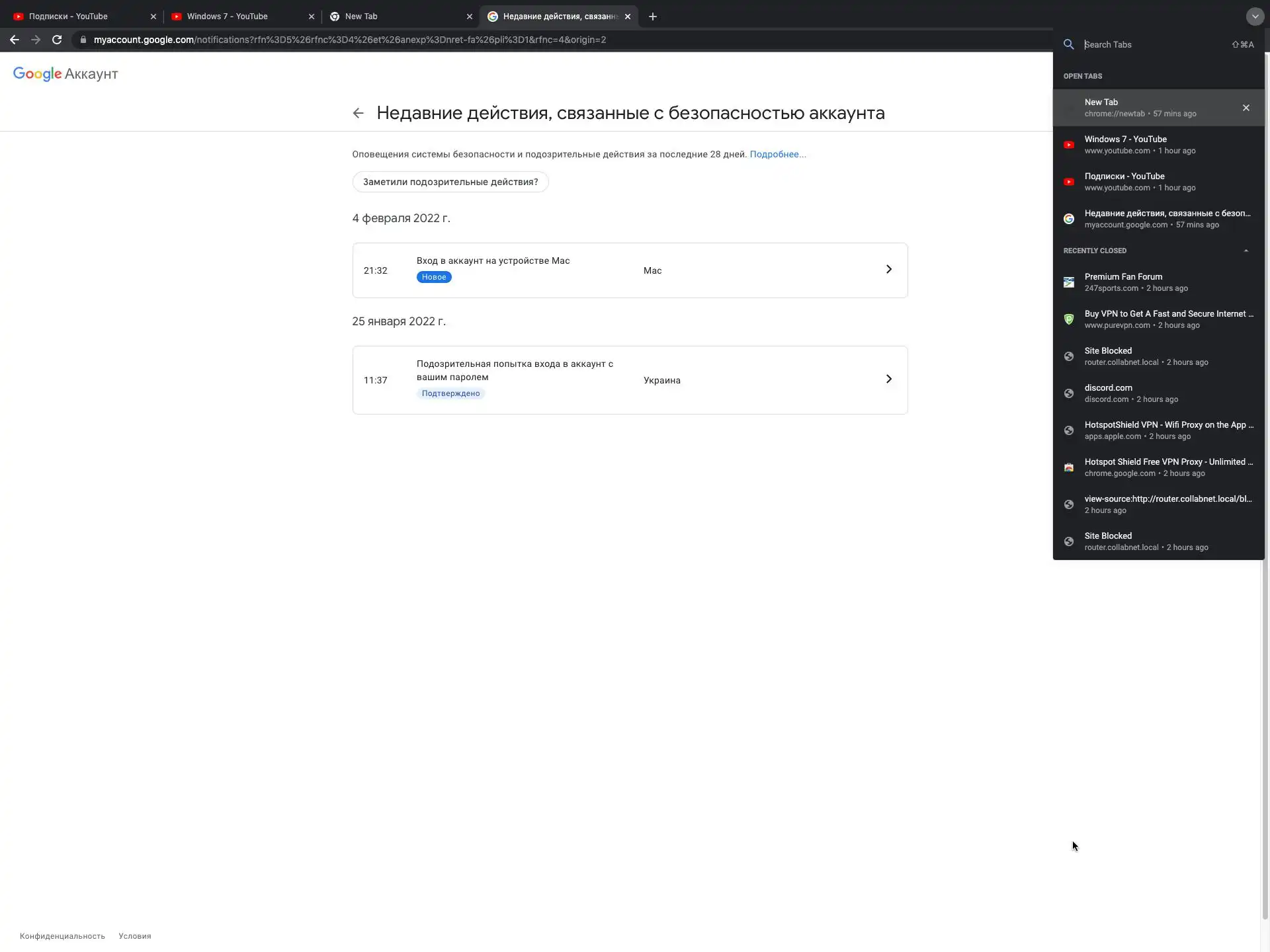Toggle the tab search dropdown button
The width and height of the screenshot is (1270, 952).
(1255, 17)
